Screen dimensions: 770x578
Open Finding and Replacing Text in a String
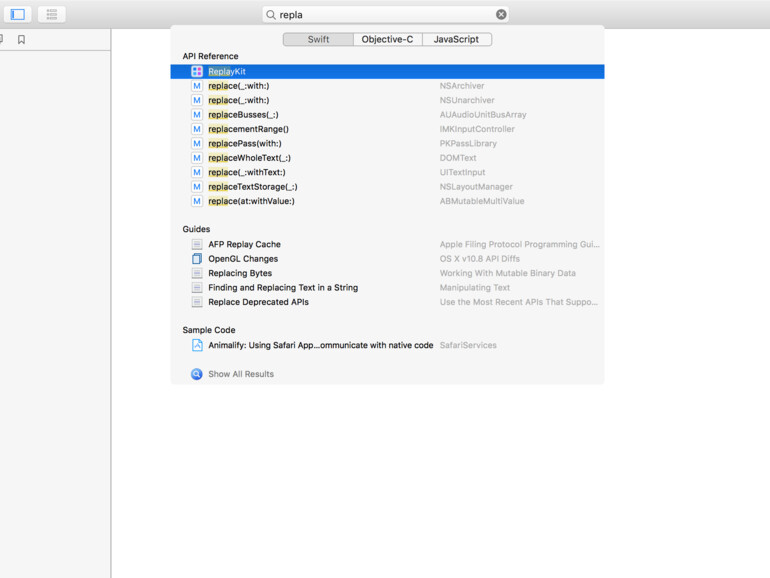pyautogui.click(x=387, y=288)
